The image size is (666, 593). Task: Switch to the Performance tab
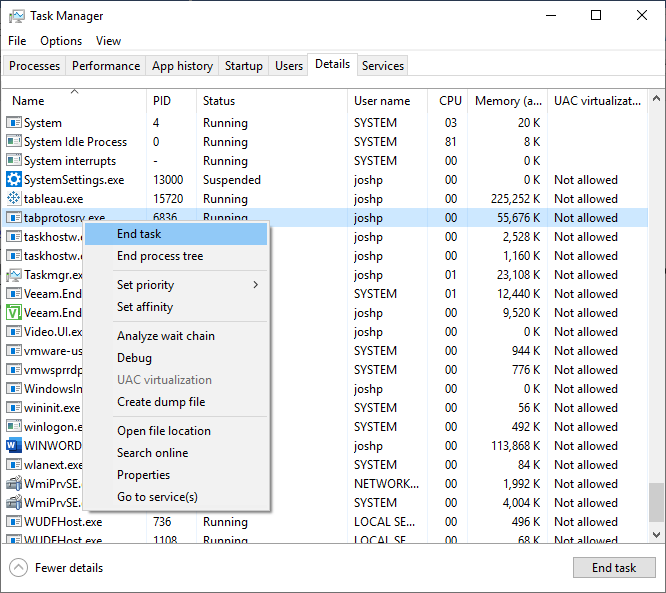pyautogui.click(x=106, y=66)
